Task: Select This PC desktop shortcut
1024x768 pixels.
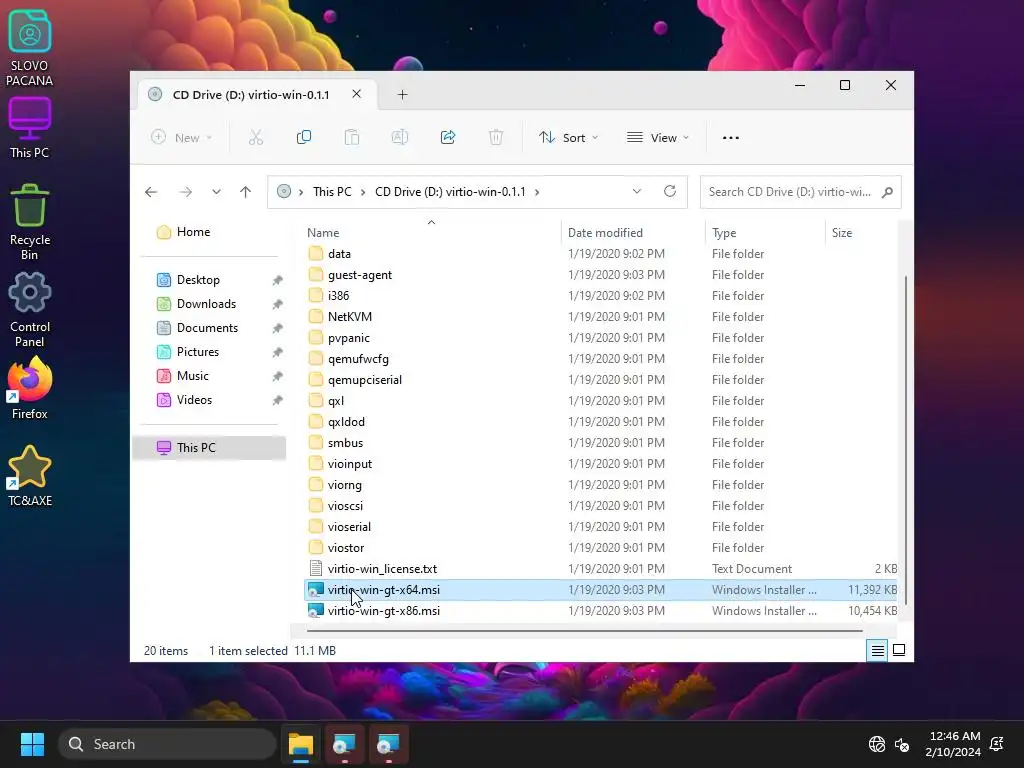Action: [29, 127]
